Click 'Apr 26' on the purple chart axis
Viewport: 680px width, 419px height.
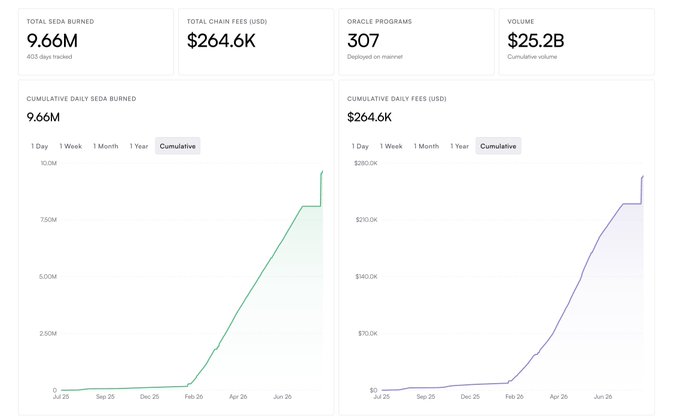coord(559,397)
